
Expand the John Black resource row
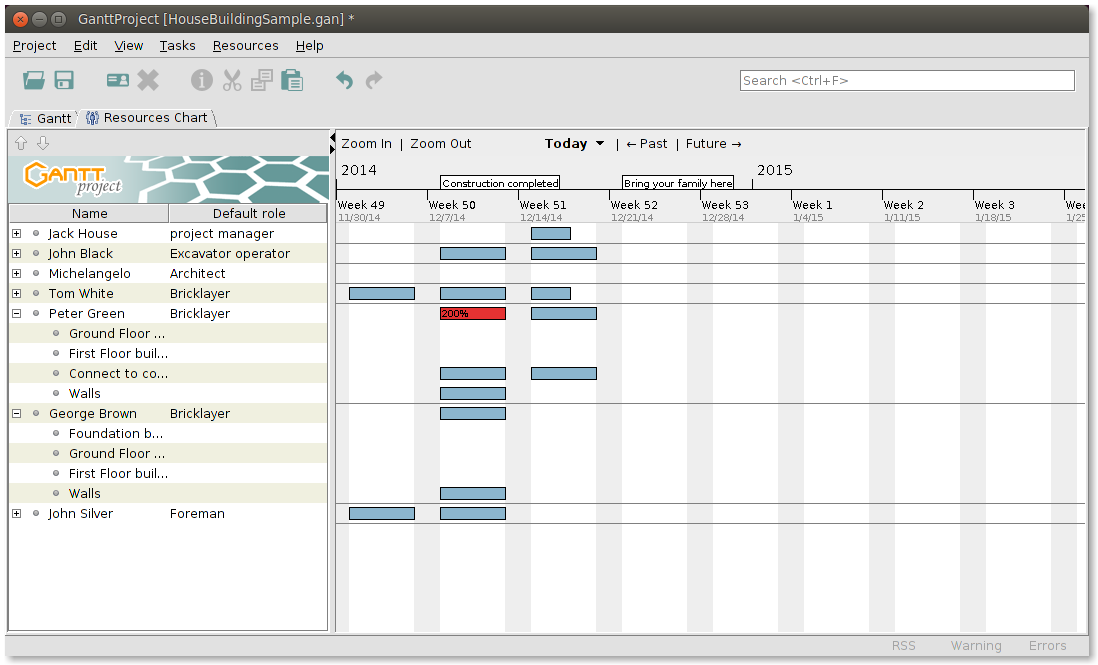(17, 253)
